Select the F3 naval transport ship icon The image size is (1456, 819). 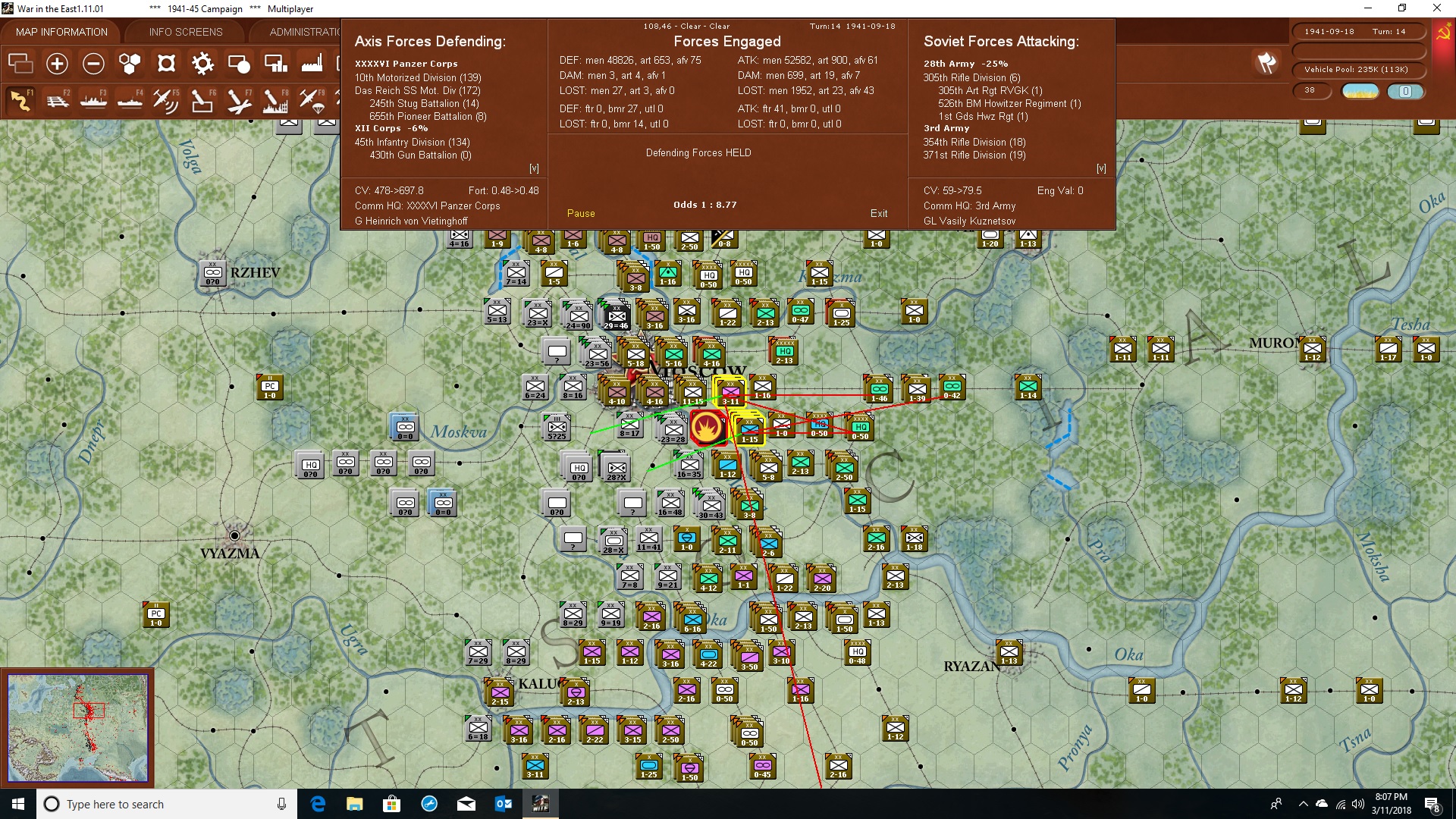pyautogui.click(x=93, y=100)
